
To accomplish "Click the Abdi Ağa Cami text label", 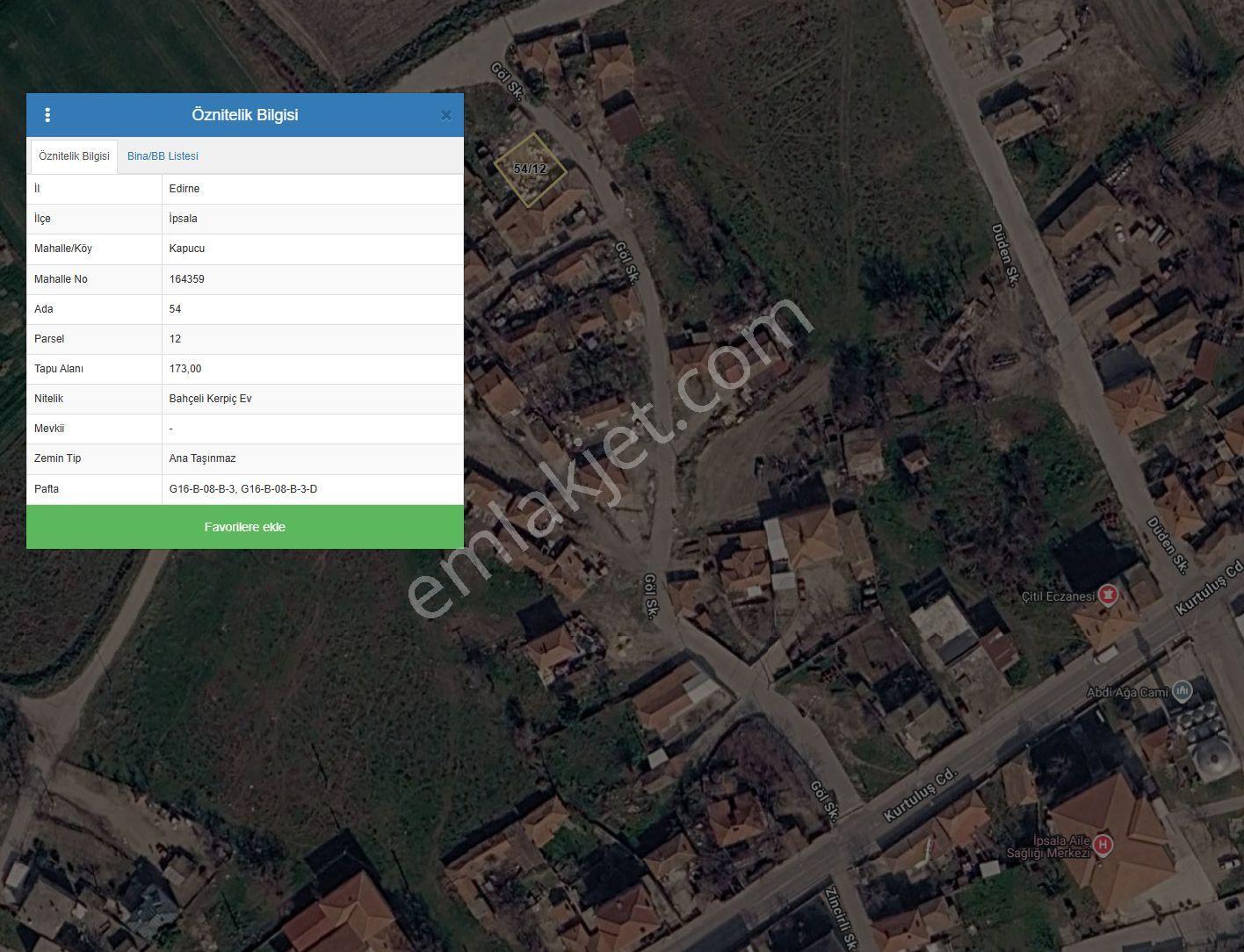I will coord(1127,692).
